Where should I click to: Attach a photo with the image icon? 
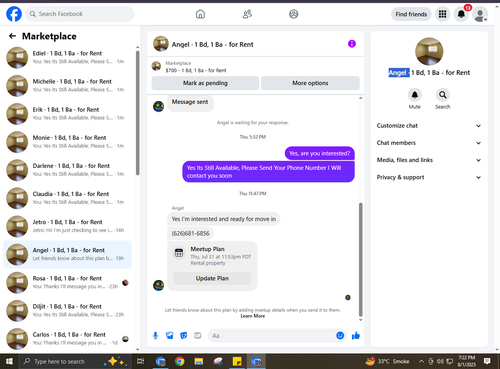[x=170, y=336]
